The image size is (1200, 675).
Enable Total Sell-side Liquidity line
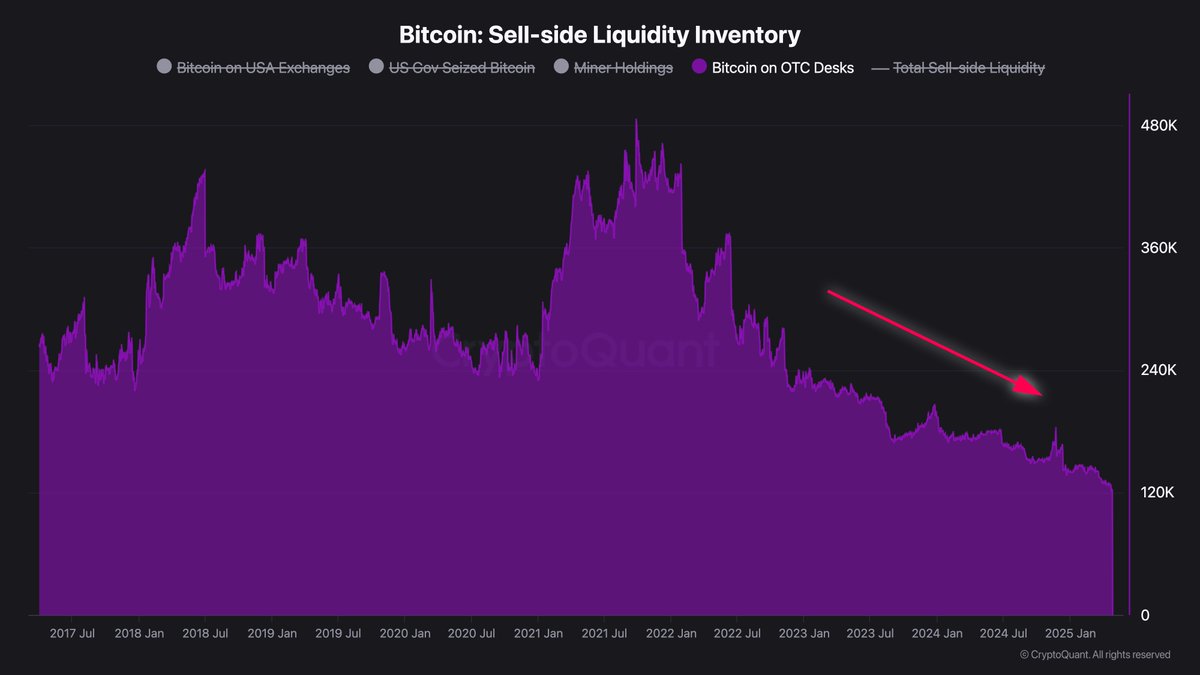(968, 68)
